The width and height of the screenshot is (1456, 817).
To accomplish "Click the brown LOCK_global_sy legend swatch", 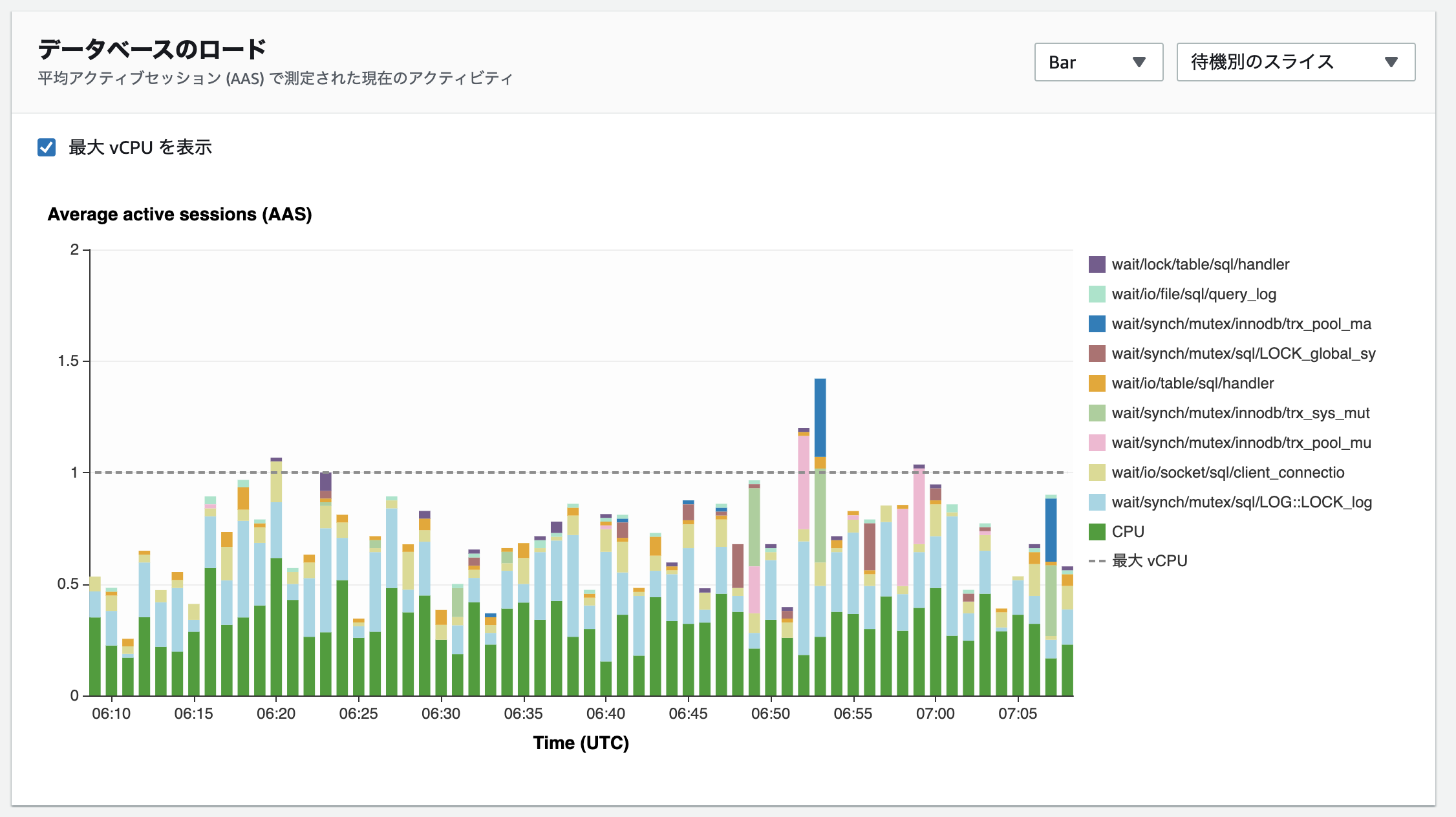I will (1097, 354).
